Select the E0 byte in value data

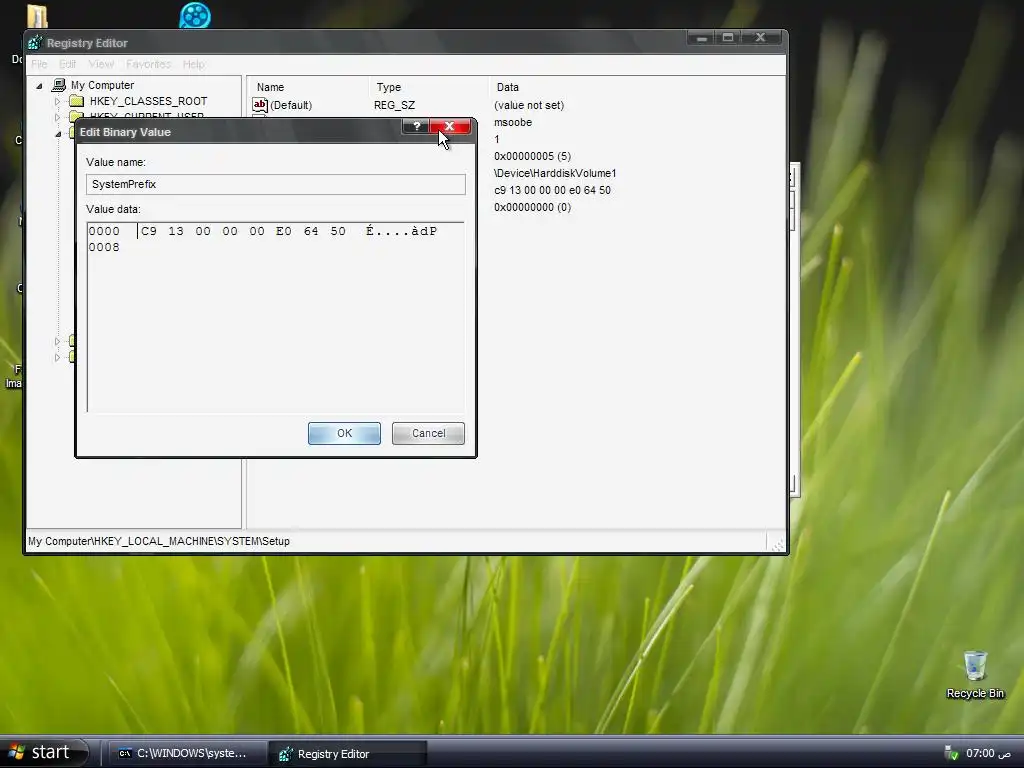[x=283, y=231]
